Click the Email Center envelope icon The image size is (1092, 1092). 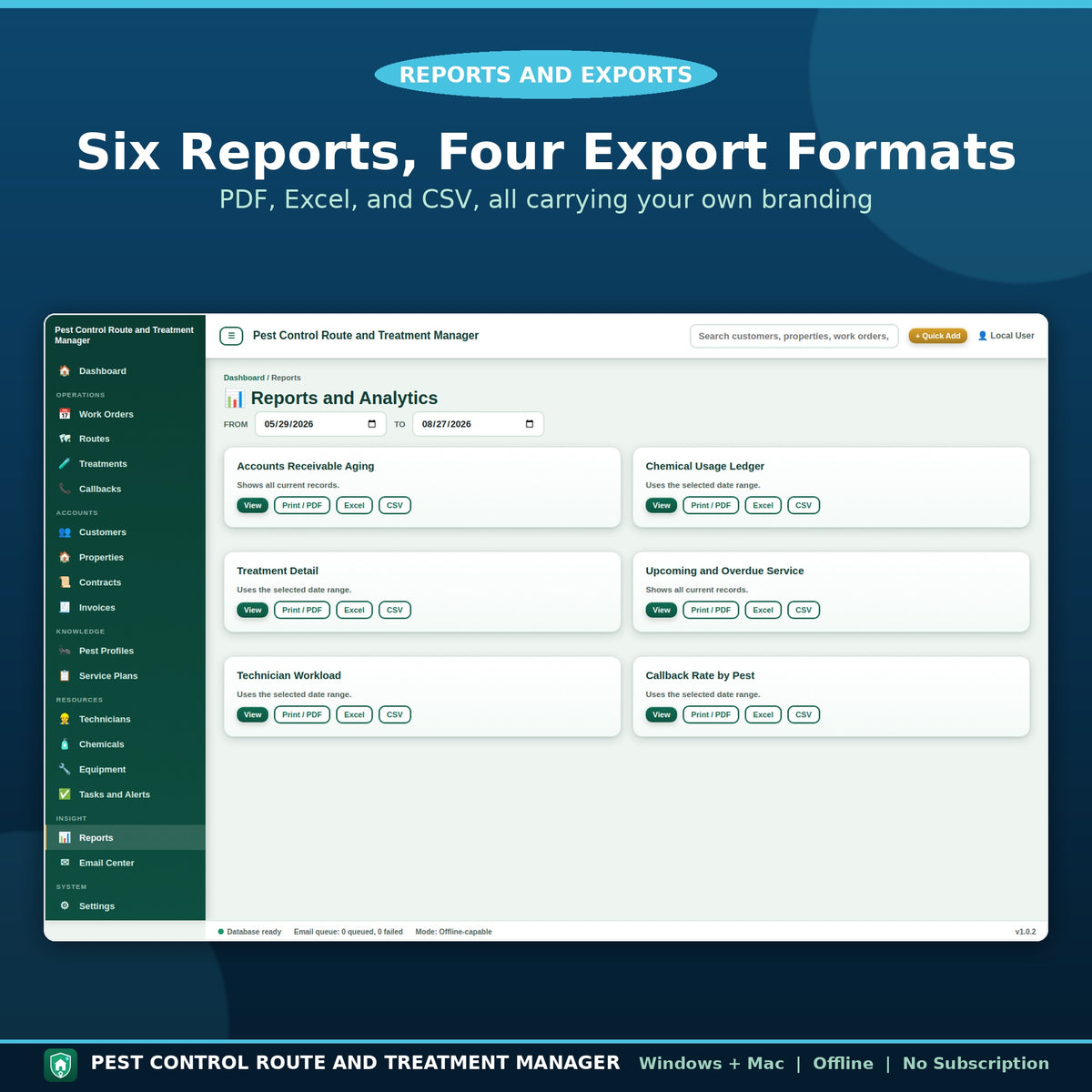pos(65,863)
